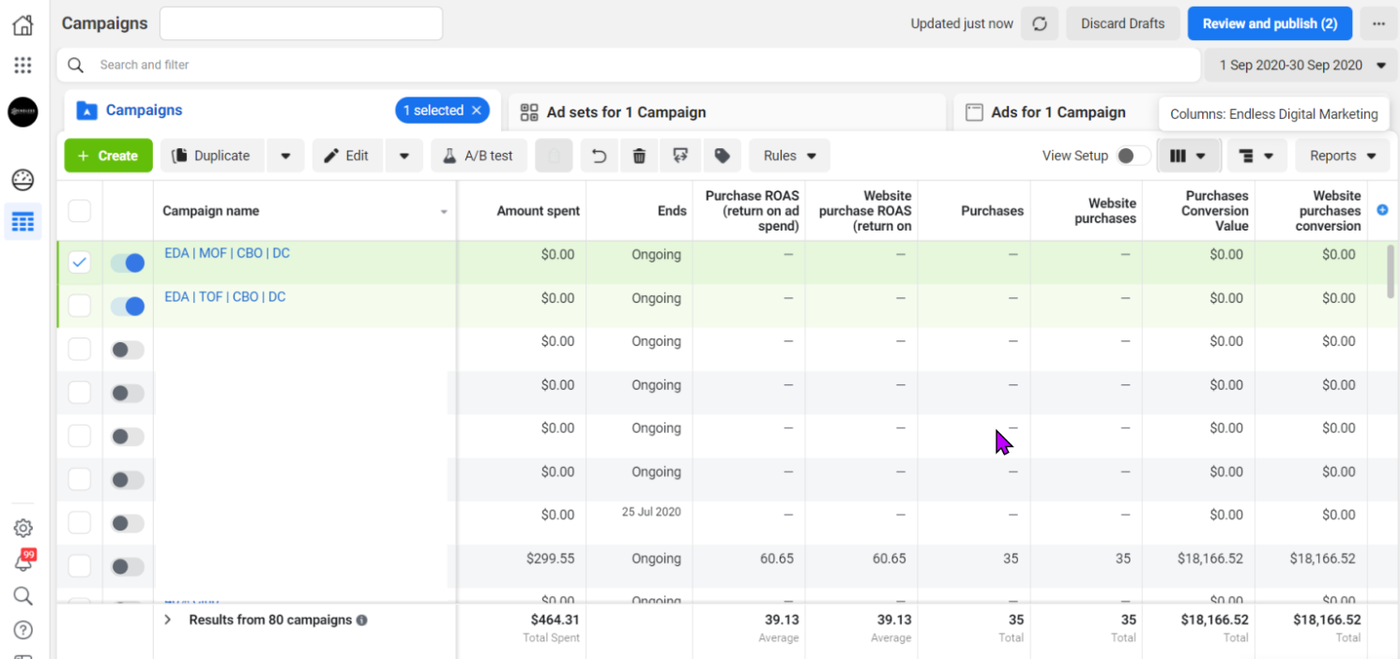Click the business account avatar

[x=23, y=112]
